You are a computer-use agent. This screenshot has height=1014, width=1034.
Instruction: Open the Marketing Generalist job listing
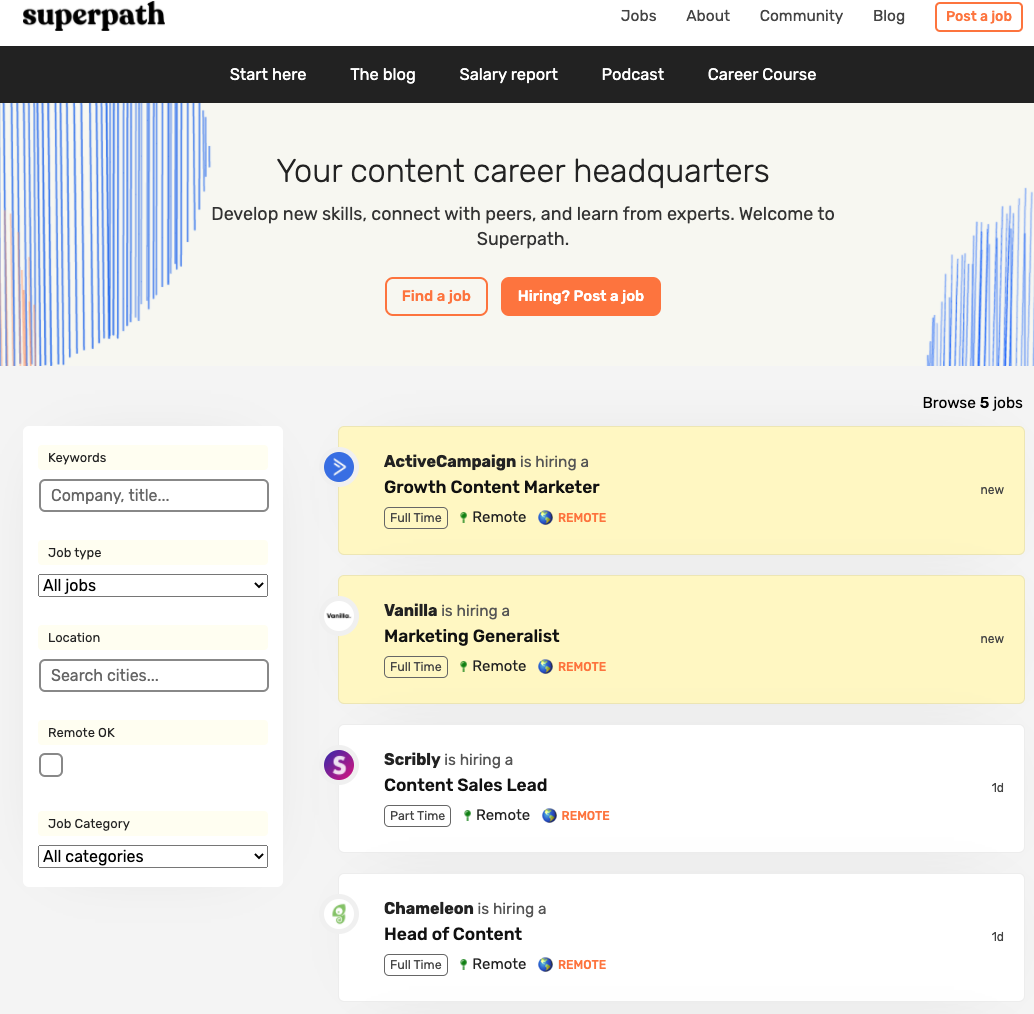471,636
